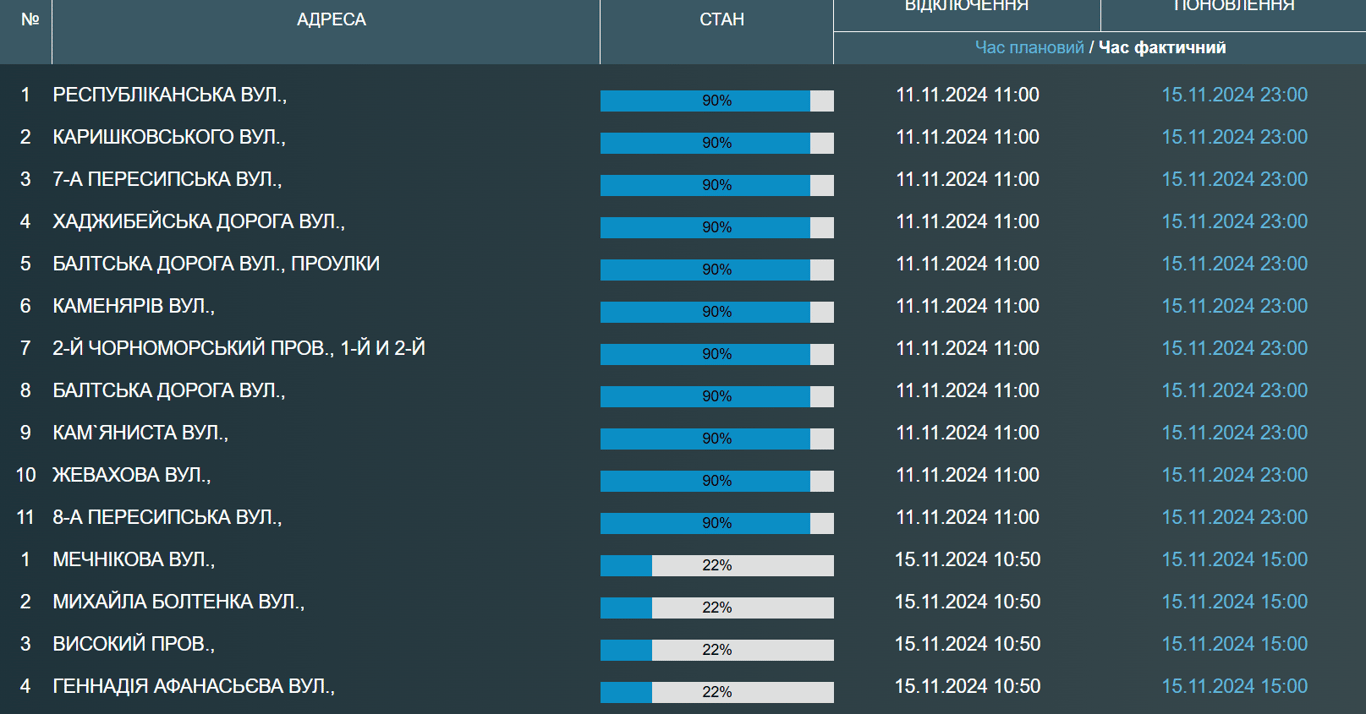Screen dimensions: 1366x714
Task: Click the outage time for КАМ`ЯНИСТА ВУЛ.
Action: coord(967,433)
